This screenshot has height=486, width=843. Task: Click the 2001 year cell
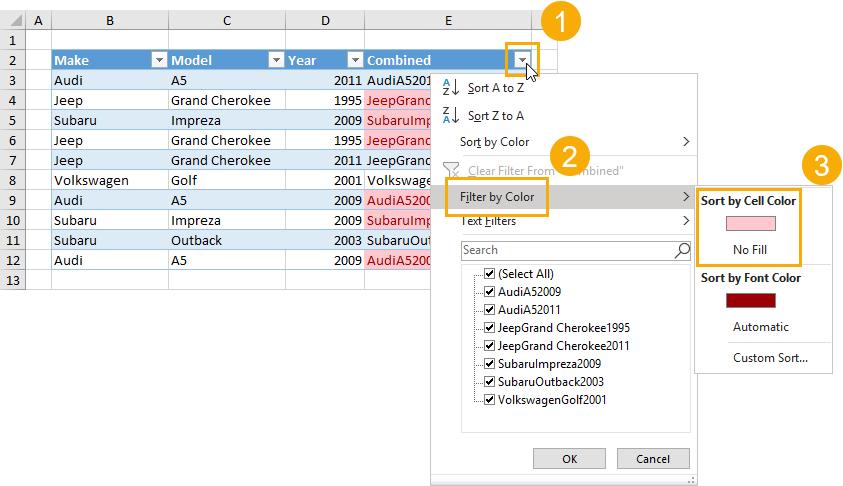pyautogui.click(x=325, y=180)
